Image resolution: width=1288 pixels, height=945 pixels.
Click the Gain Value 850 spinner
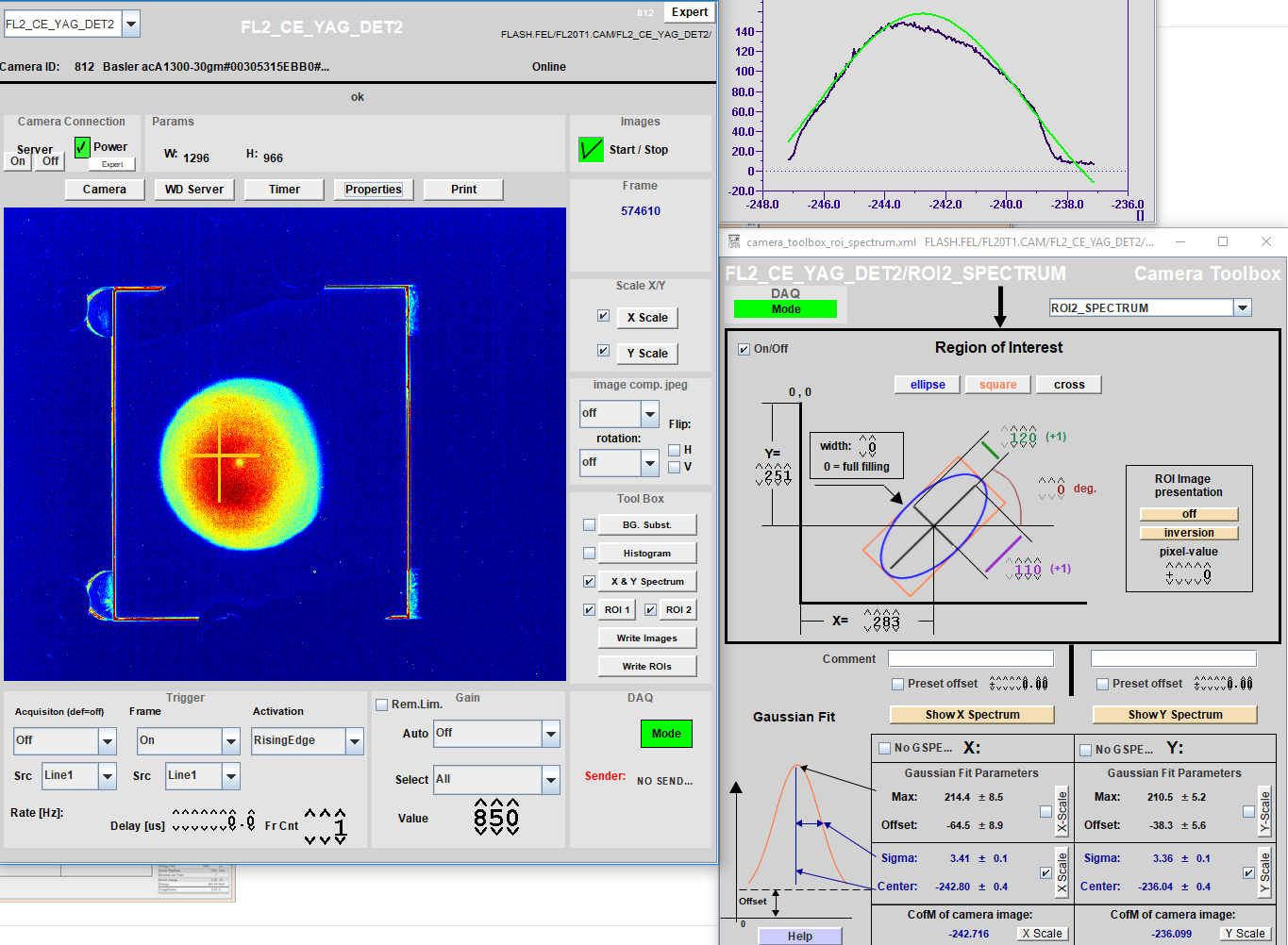496,818
